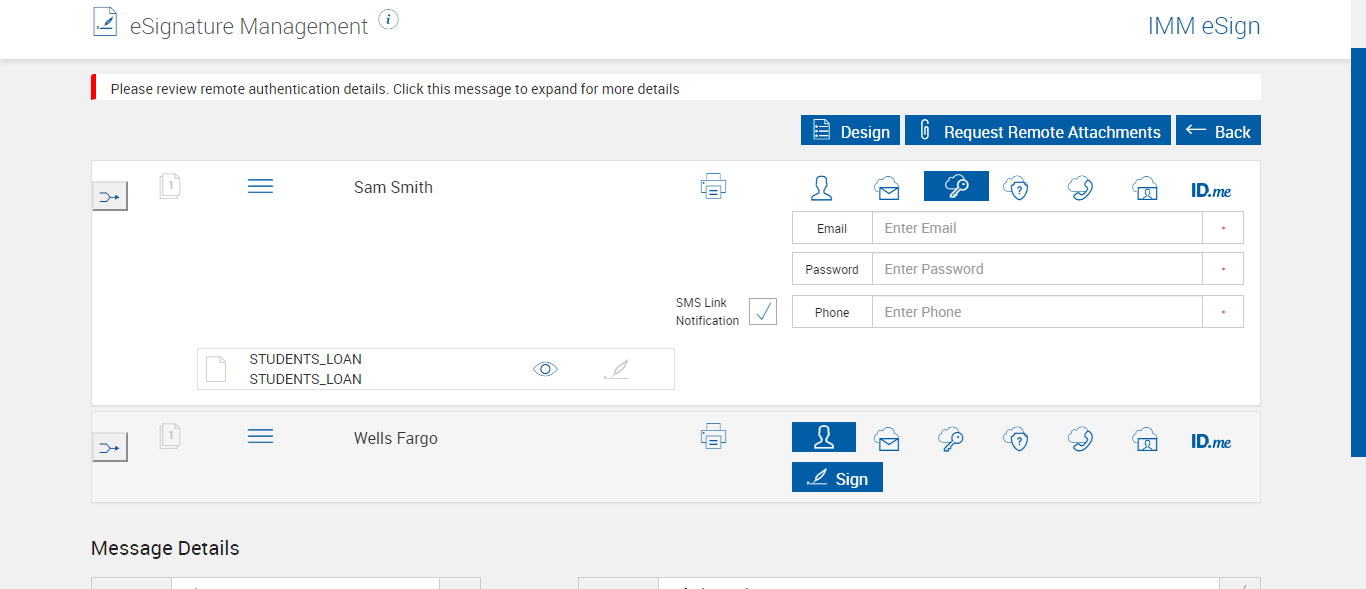Choose phone authentication icon for Sam Smith
The image size is (1366, 589).
tap(1080, 187)
